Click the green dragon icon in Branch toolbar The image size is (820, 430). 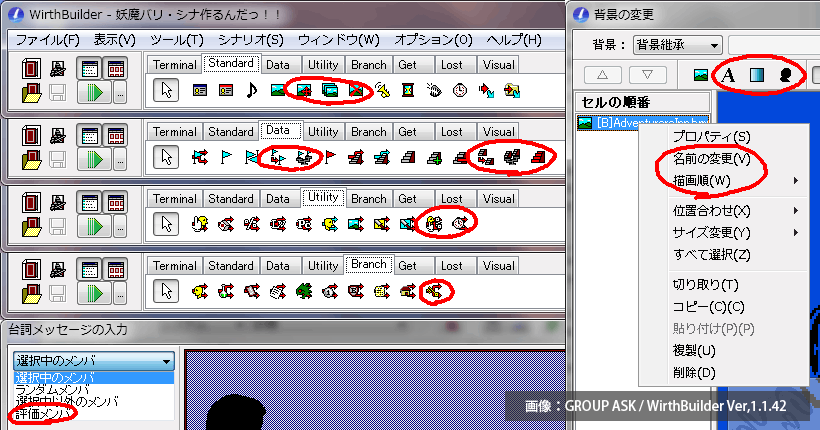click(x=303, y=291)
